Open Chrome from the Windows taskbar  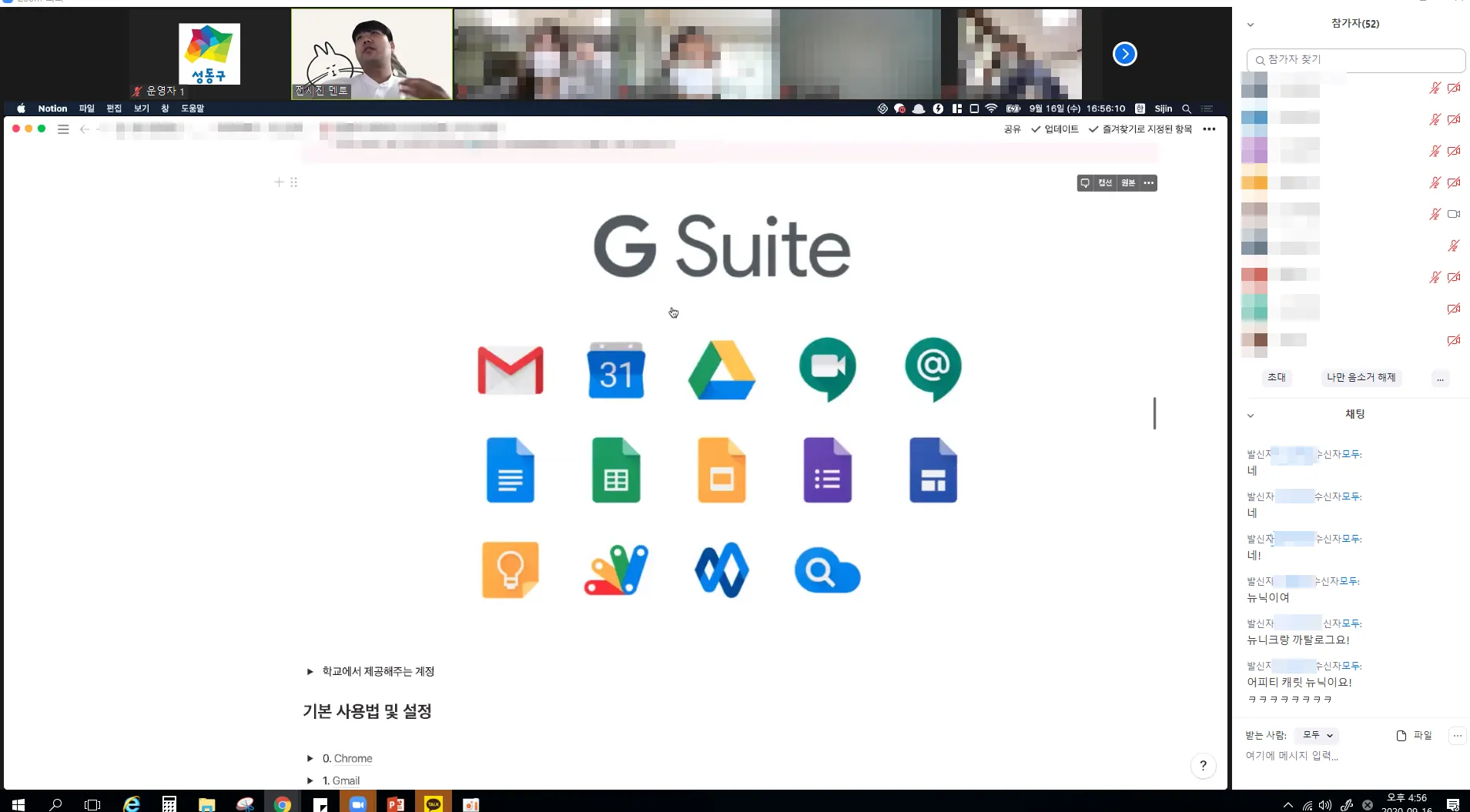tap(283, 804)
